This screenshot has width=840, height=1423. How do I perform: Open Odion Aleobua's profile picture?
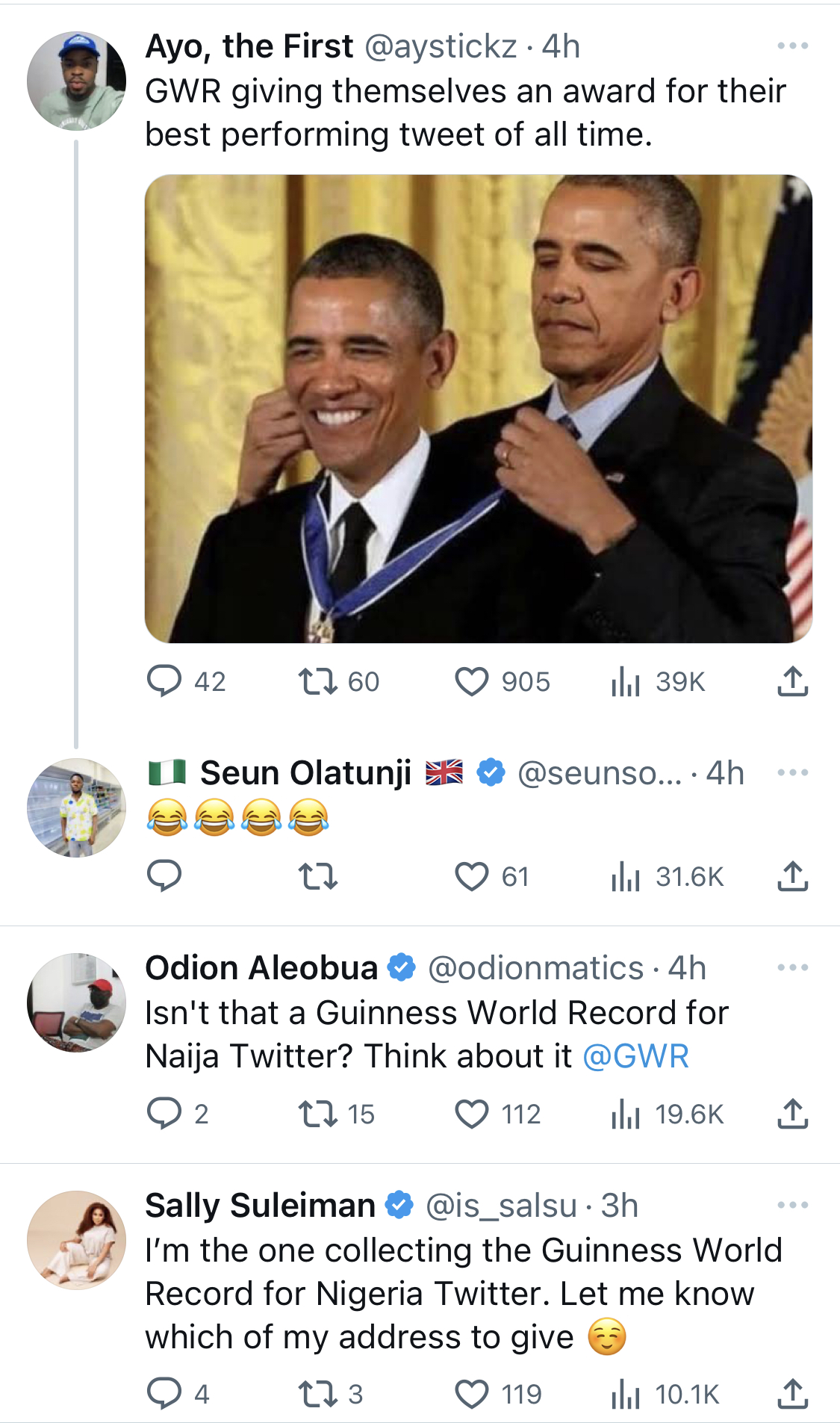76,1002
